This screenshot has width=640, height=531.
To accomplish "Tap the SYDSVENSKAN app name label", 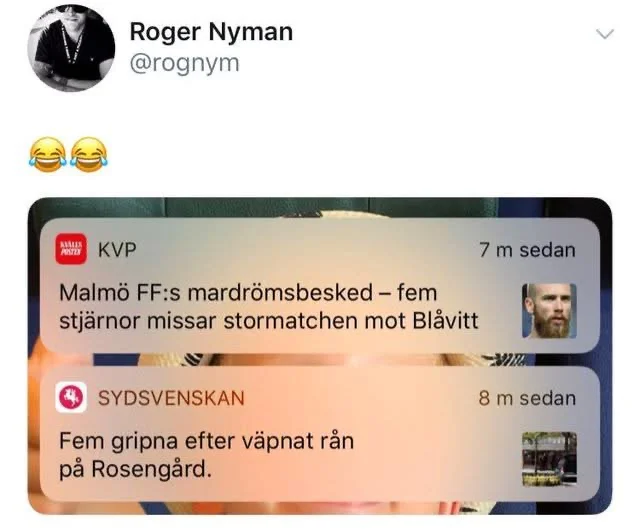I will coord(171,398).
